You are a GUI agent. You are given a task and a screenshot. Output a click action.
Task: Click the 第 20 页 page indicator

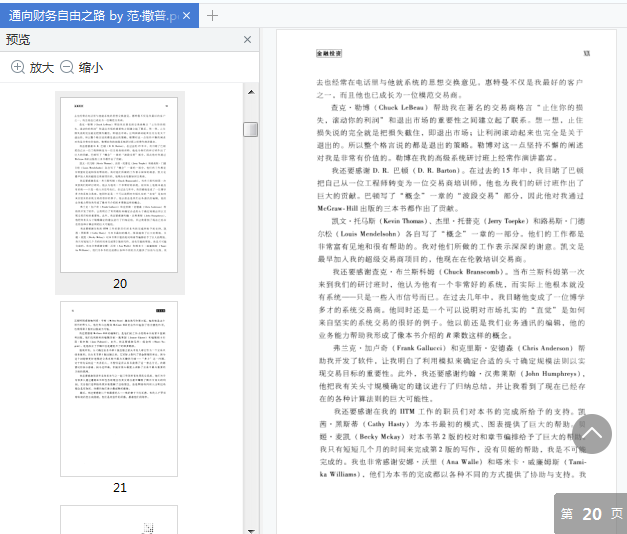tap(591, 514)
